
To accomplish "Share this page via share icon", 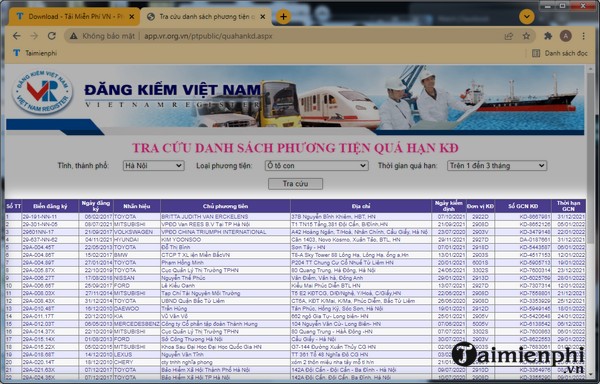I will coord(509,36).
